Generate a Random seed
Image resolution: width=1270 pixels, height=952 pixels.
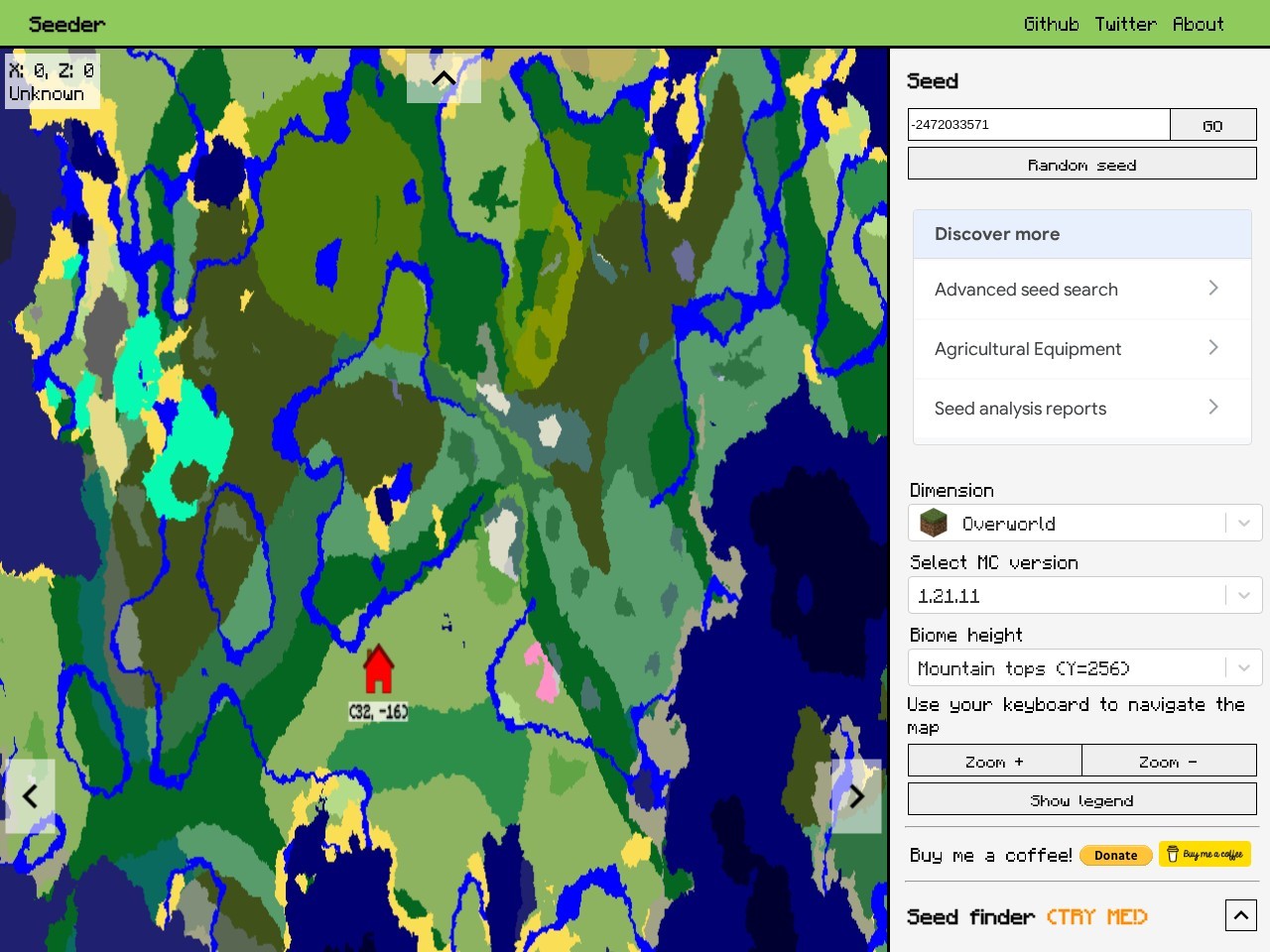[1081, 164]
